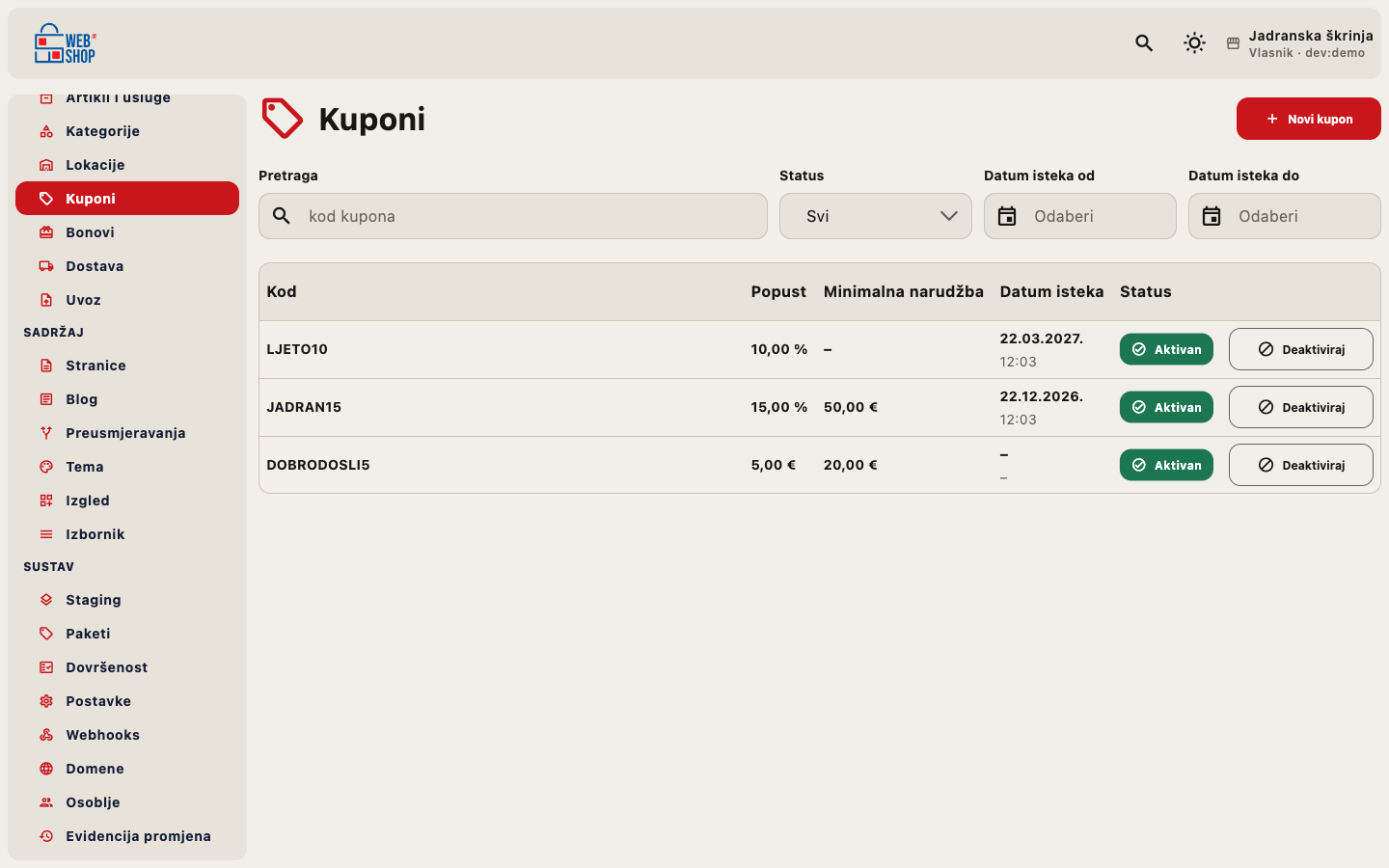Open Paketi menu item
Image resolution: width=1389 pixels, height=868 pixels.
click(x=127, y=634)
